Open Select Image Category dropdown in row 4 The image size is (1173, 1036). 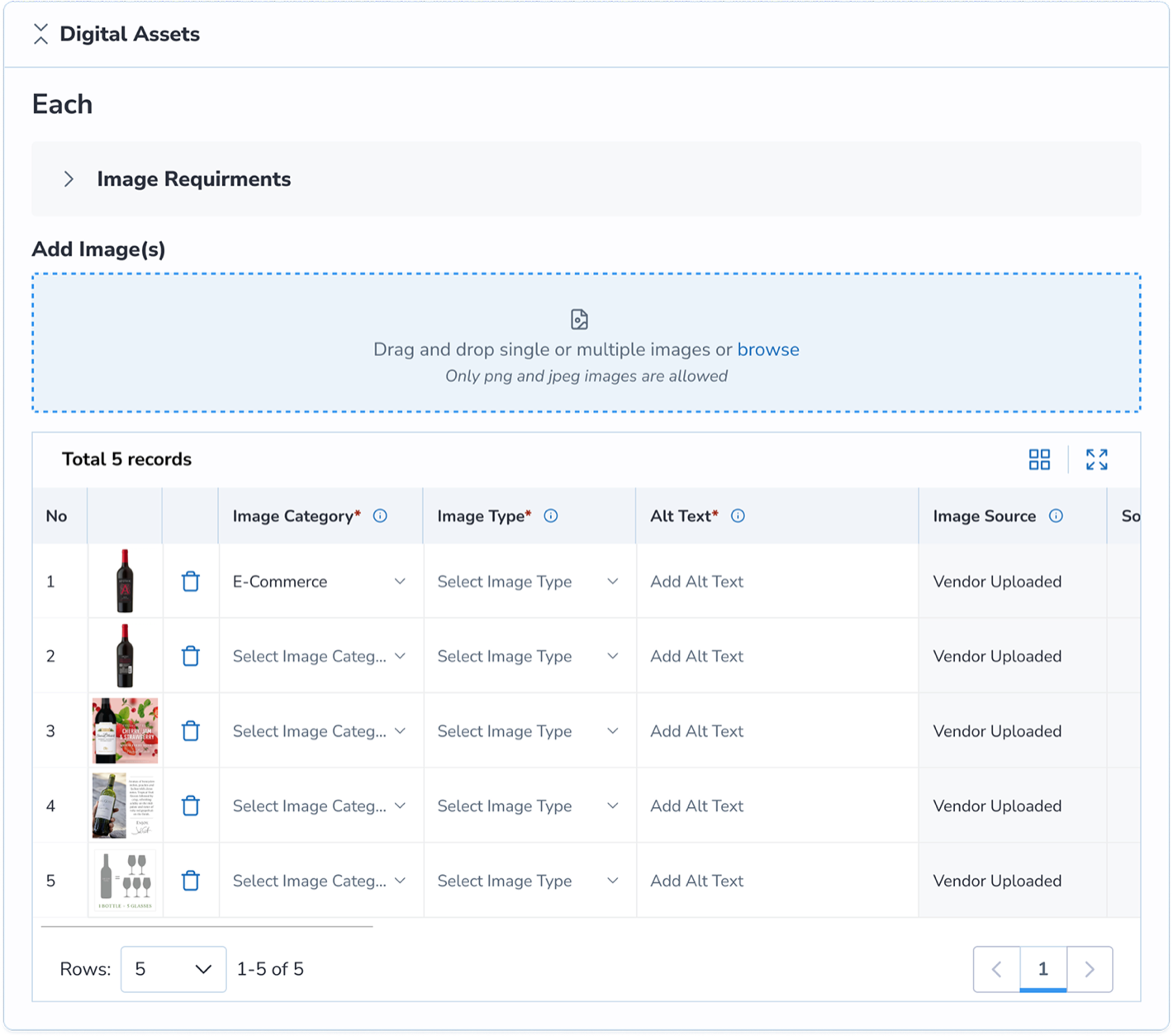[x=321, y=806]
